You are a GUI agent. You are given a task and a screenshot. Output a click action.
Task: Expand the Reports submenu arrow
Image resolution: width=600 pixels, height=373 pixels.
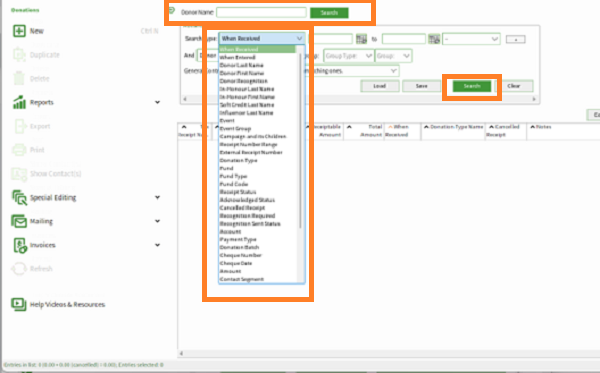[x=157, y=102]
